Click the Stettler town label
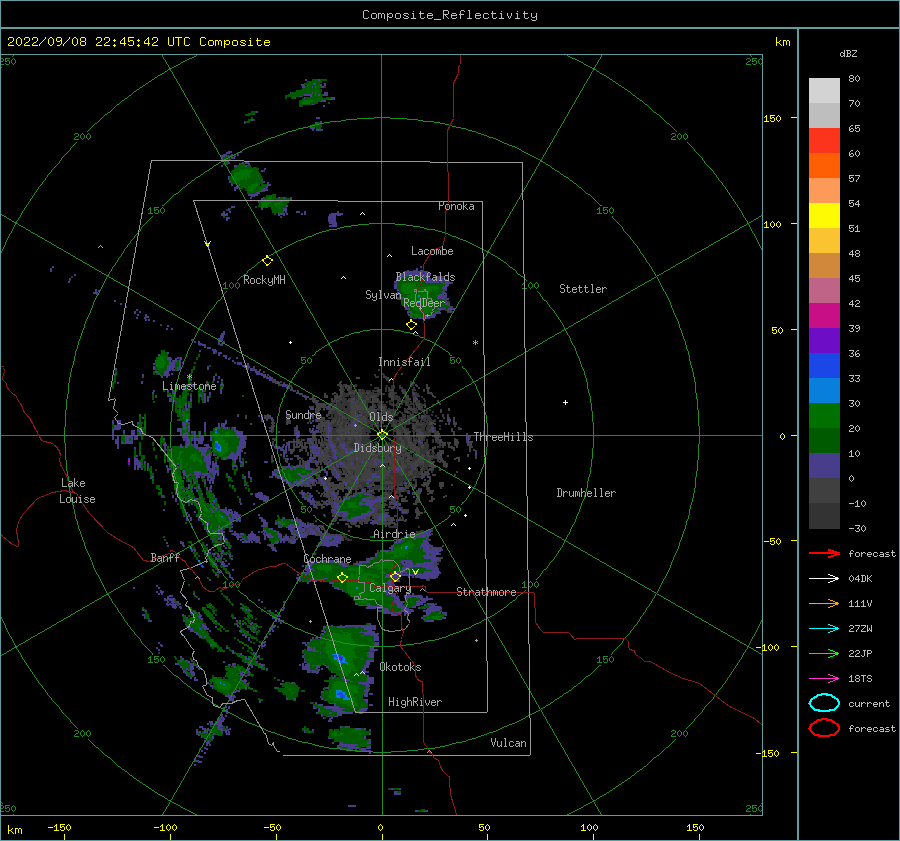Image resolution: width=900 pixels, height=841 pixels. (x=583, y=289)
